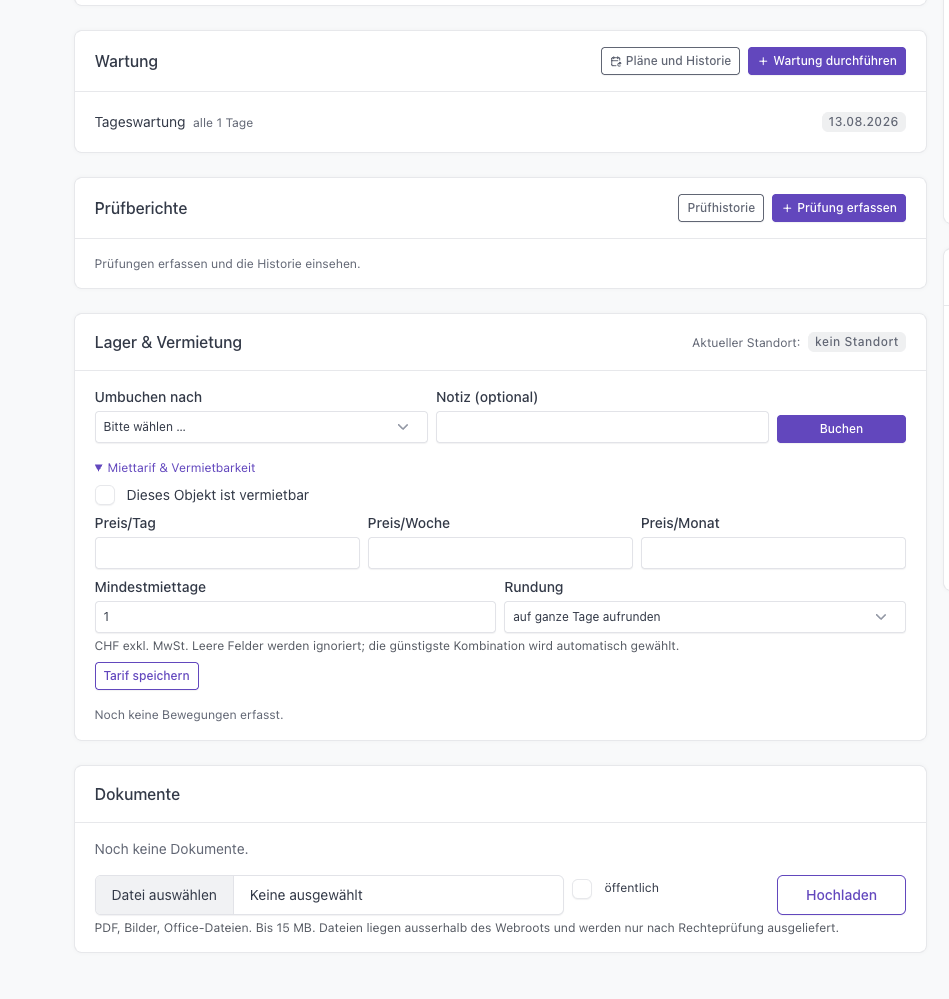Screen dimensions: 949x999
Task: Click the Hochladen button
Action: click(x=841, y=895)
